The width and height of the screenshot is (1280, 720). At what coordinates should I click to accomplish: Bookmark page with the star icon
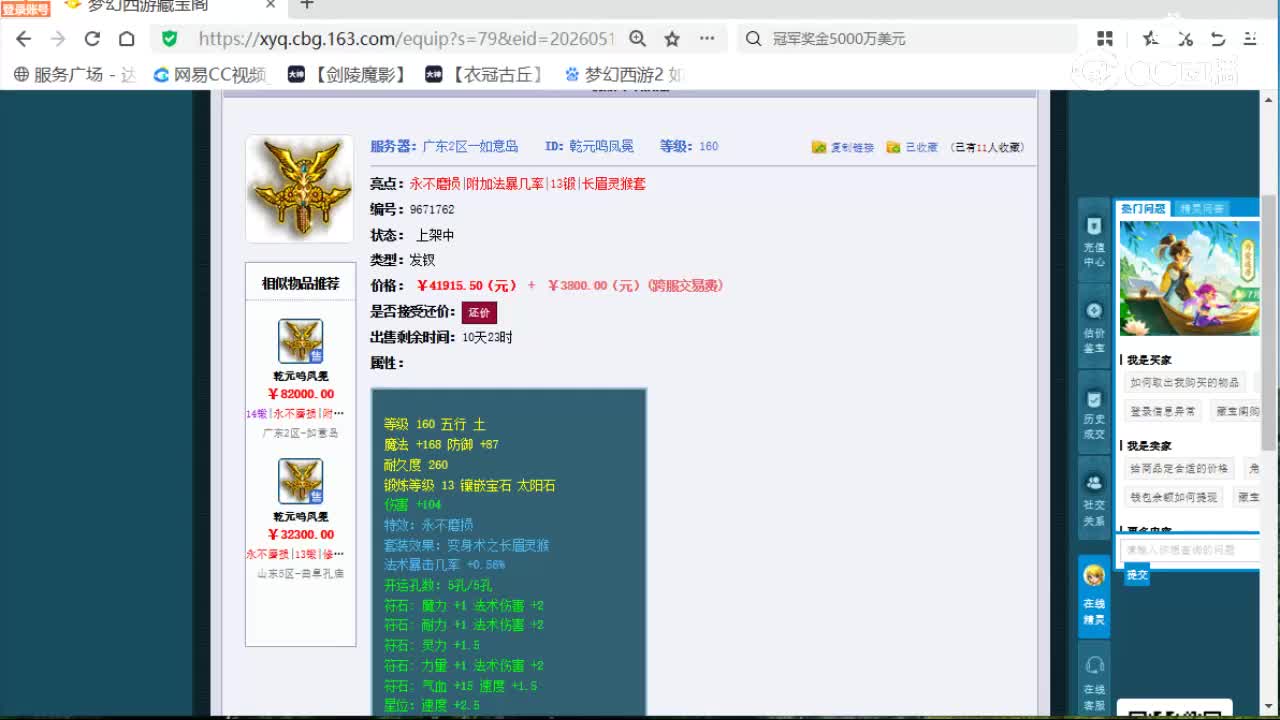click(x=672, y=39)
